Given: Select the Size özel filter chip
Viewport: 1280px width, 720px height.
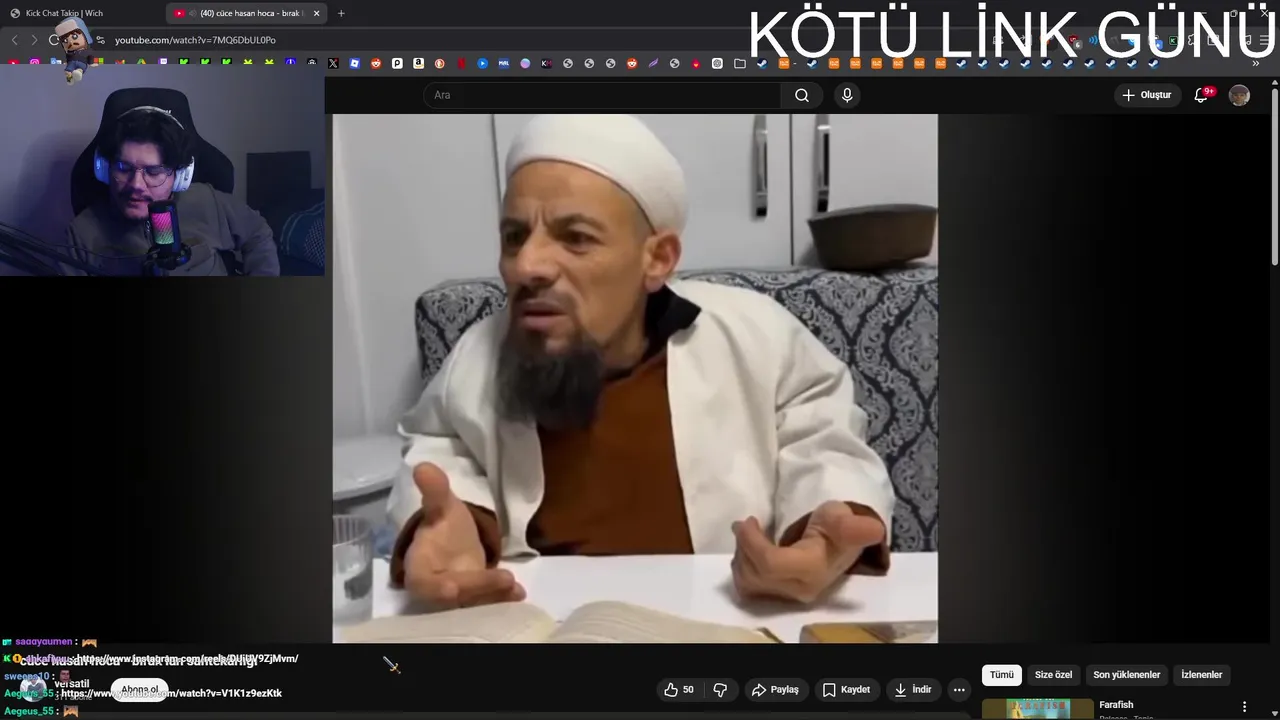Looking at the screenshot, I should 1053,675.
